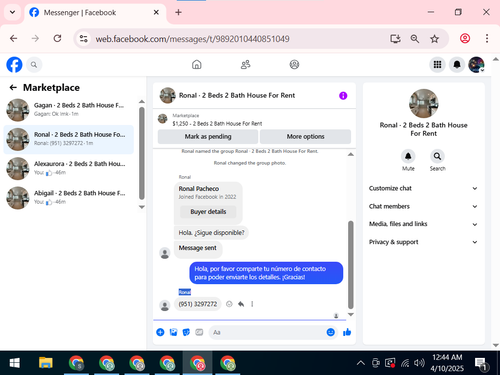Mute this chat with the bell icon
The image size is (500, 375).
pos(408,156)
